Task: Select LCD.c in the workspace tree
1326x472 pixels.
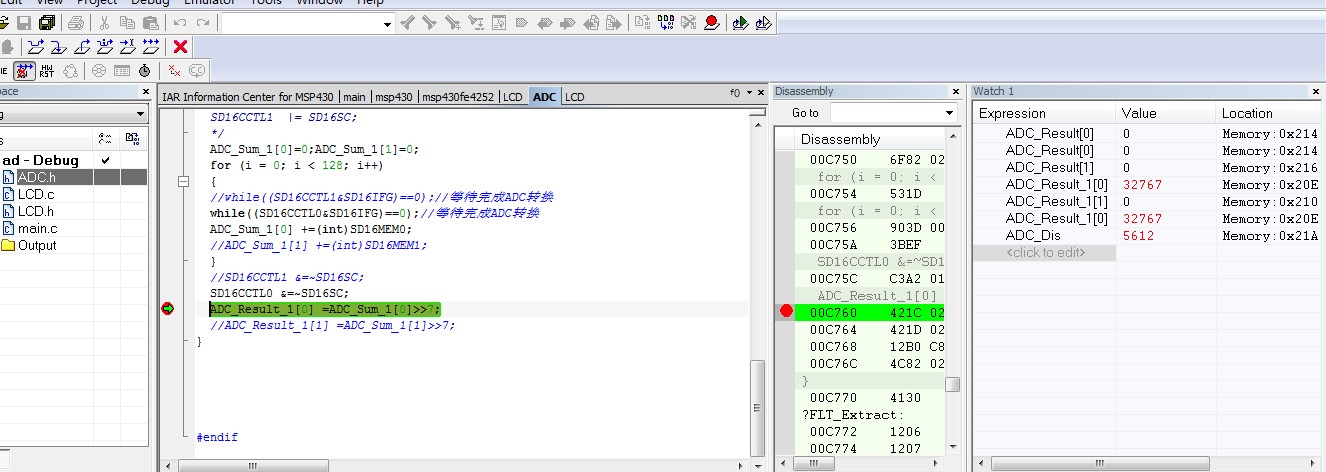Action: tap(36, 194)
